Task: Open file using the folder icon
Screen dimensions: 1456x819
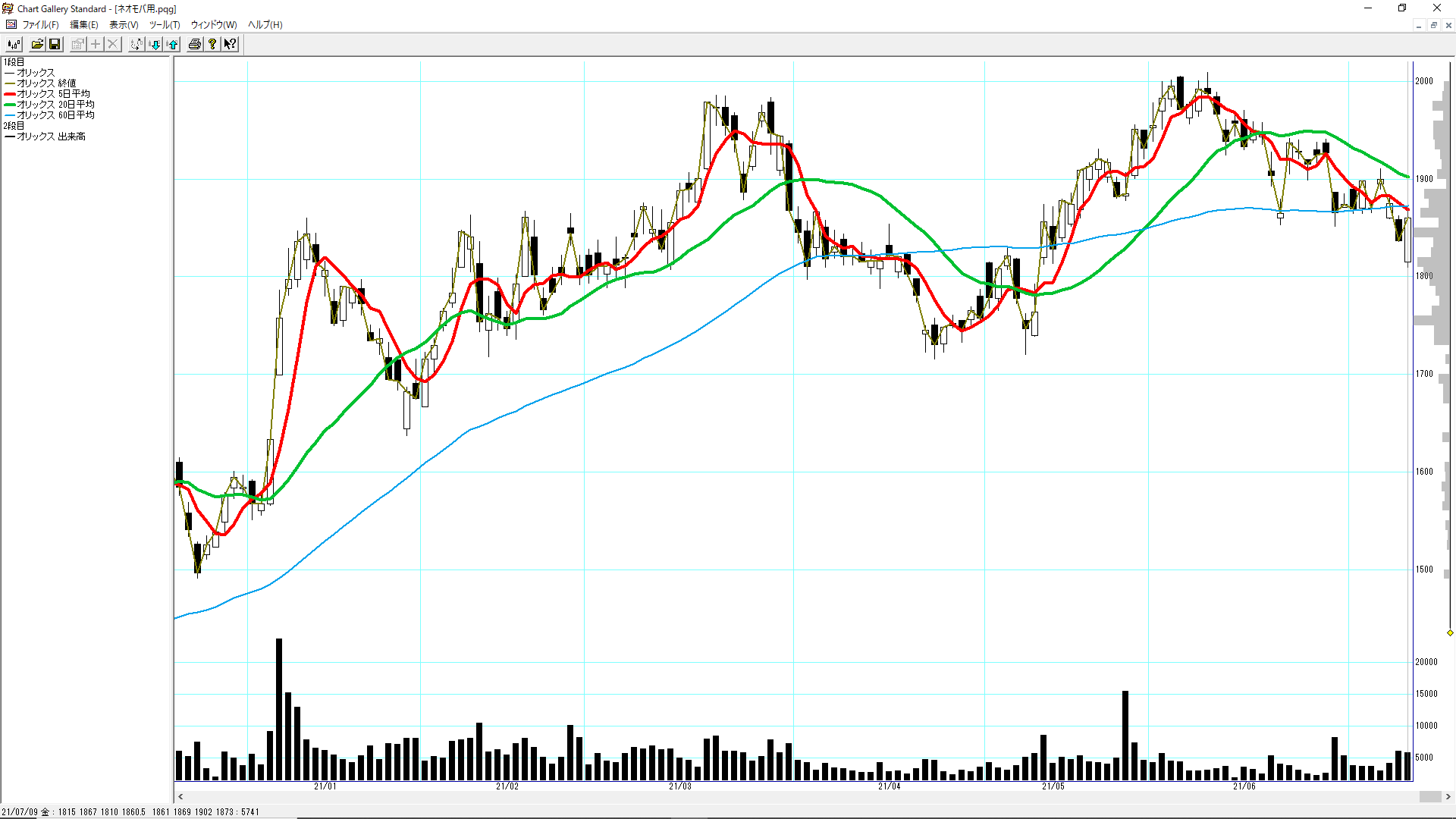Action: tap(37, 44)
